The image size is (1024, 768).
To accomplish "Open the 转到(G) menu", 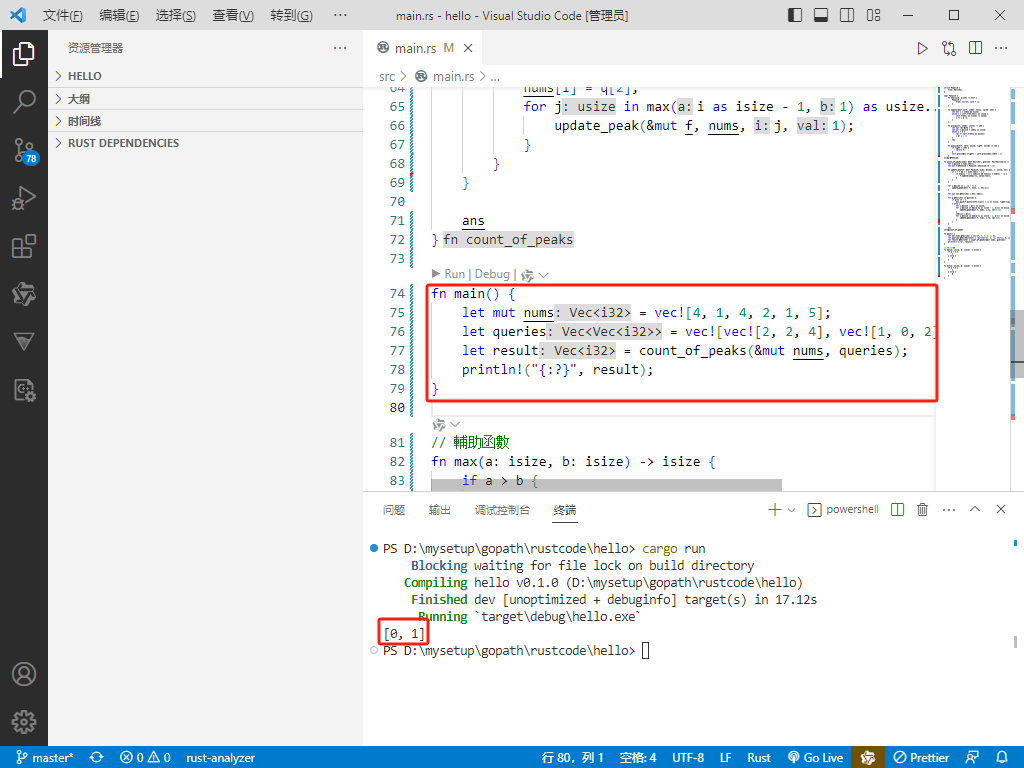I will 291,15.
